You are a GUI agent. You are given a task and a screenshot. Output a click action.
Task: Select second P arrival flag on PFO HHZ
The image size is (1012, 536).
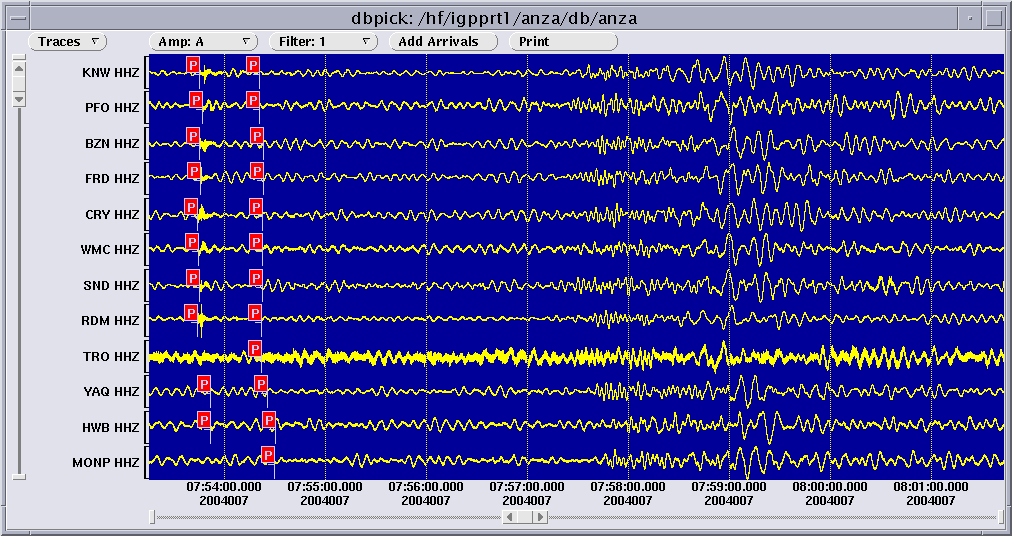[x=253, y=99]
